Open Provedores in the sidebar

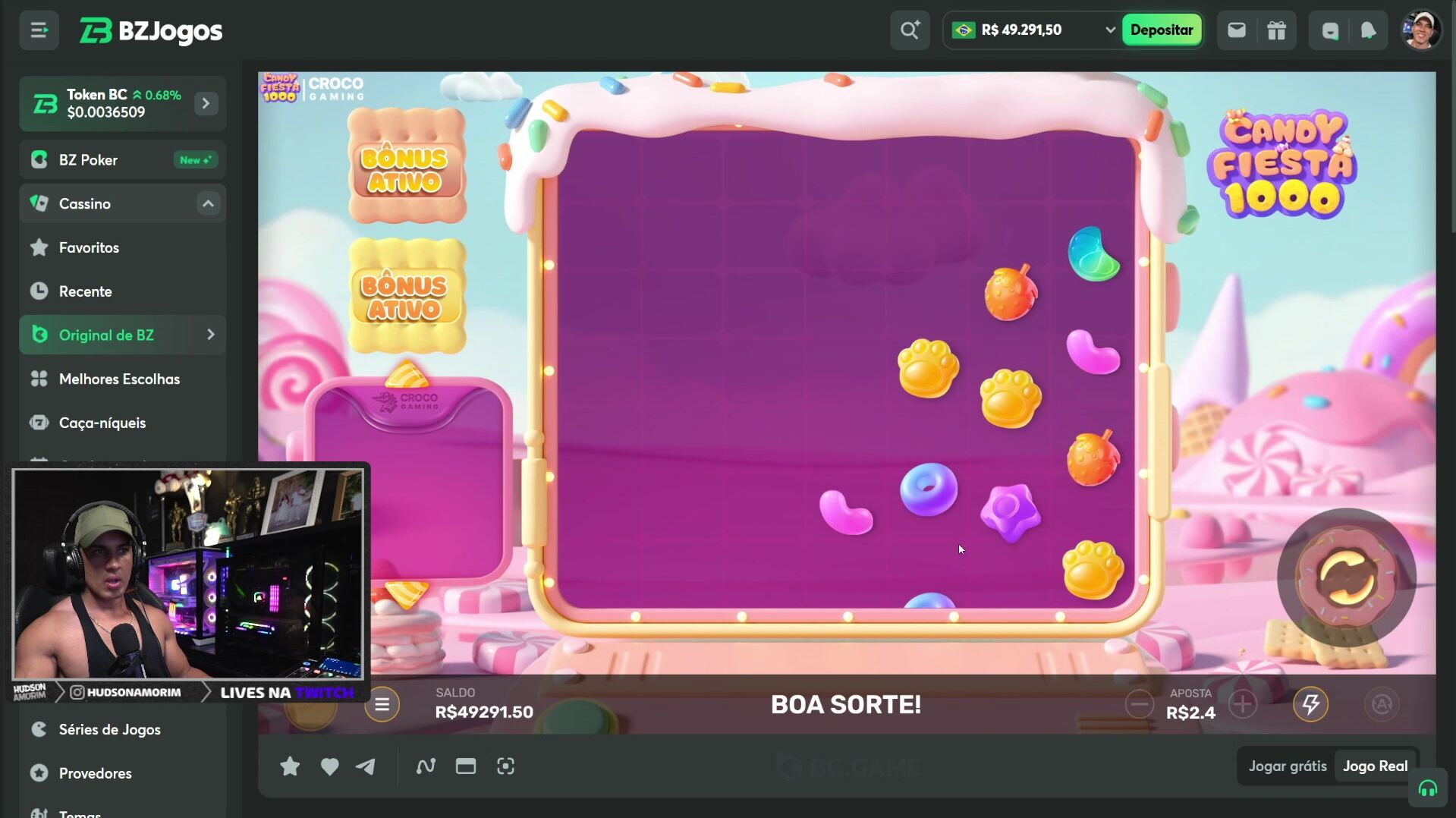tap(123, 773)
